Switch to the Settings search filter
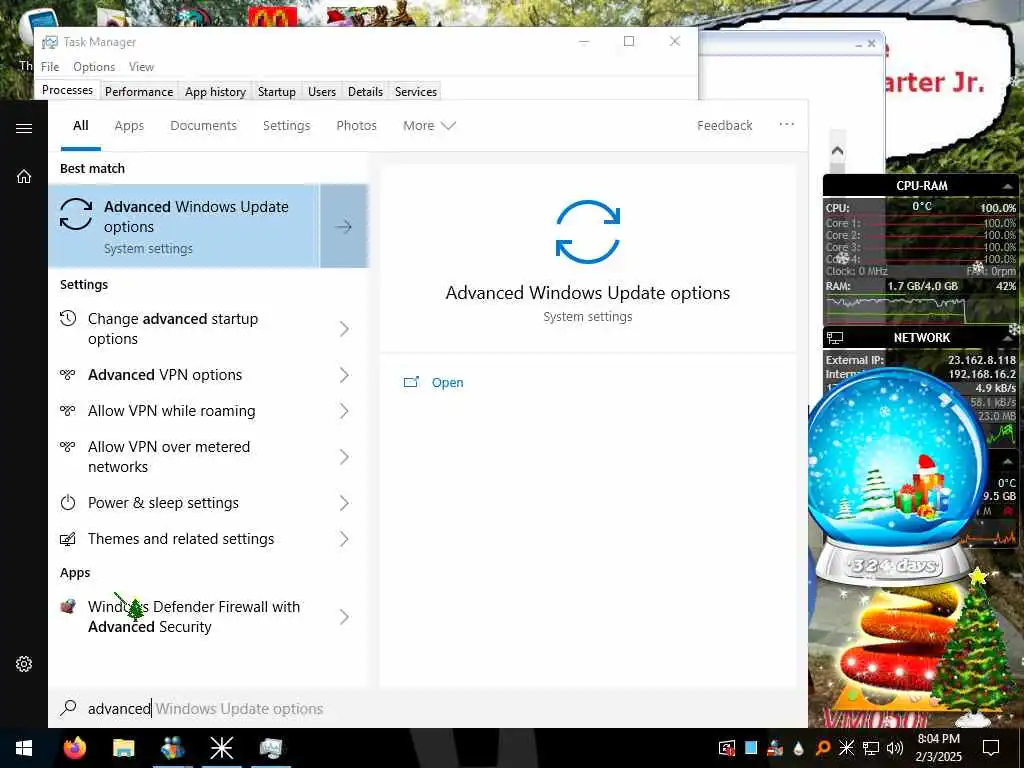The height and width of the screenshot is (768, 1024). pos(286,125)
